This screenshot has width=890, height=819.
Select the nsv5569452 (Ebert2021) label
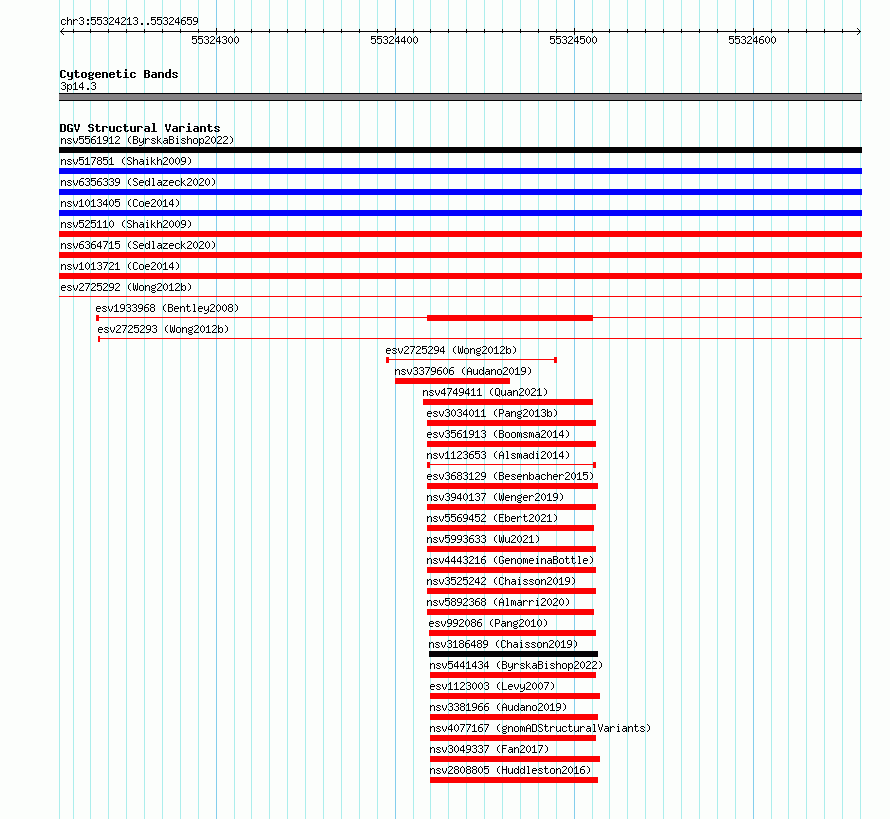click(x=492, y=518)
